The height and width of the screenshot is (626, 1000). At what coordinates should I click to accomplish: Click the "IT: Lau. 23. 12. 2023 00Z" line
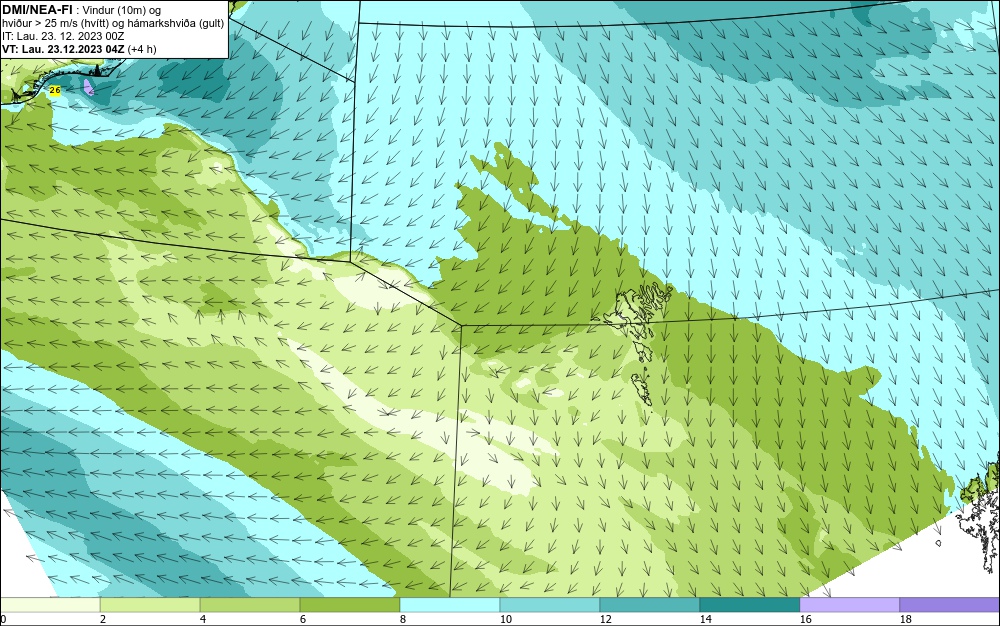[x=63, y=36]
